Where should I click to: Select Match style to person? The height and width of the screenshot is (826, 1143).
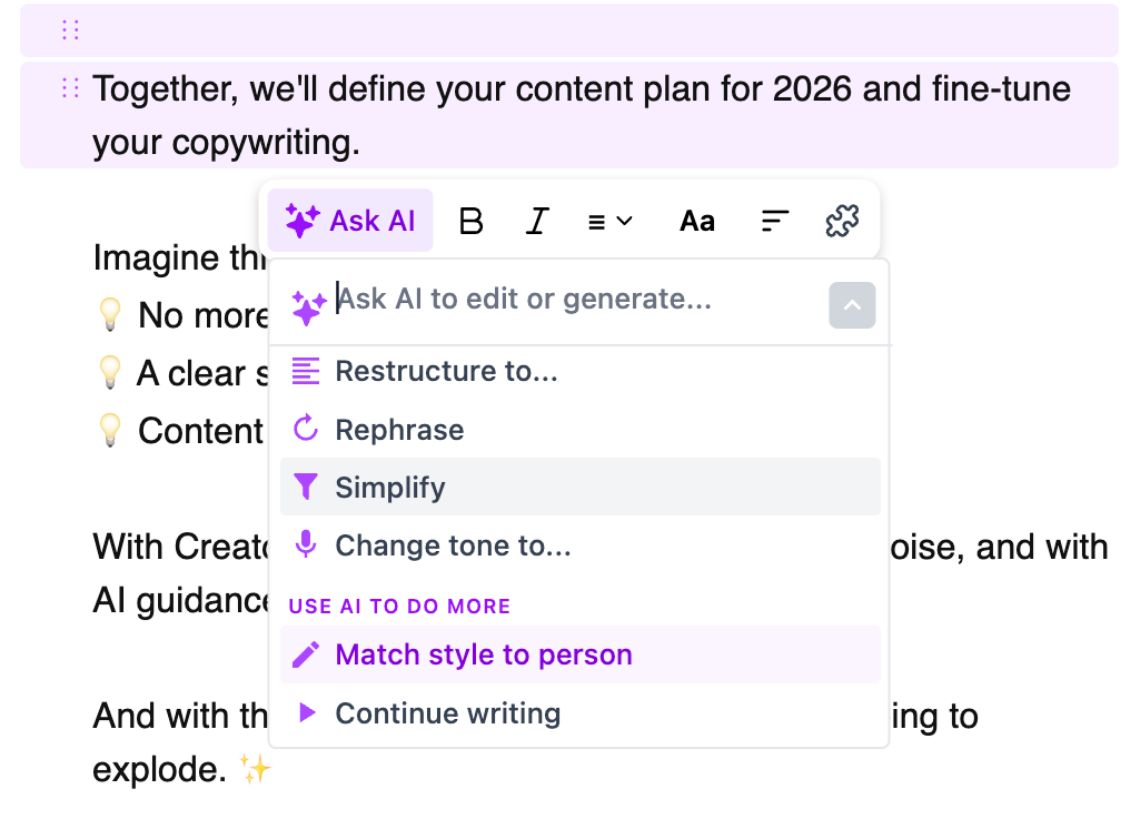pyautogui.click(x=483, y=655)
